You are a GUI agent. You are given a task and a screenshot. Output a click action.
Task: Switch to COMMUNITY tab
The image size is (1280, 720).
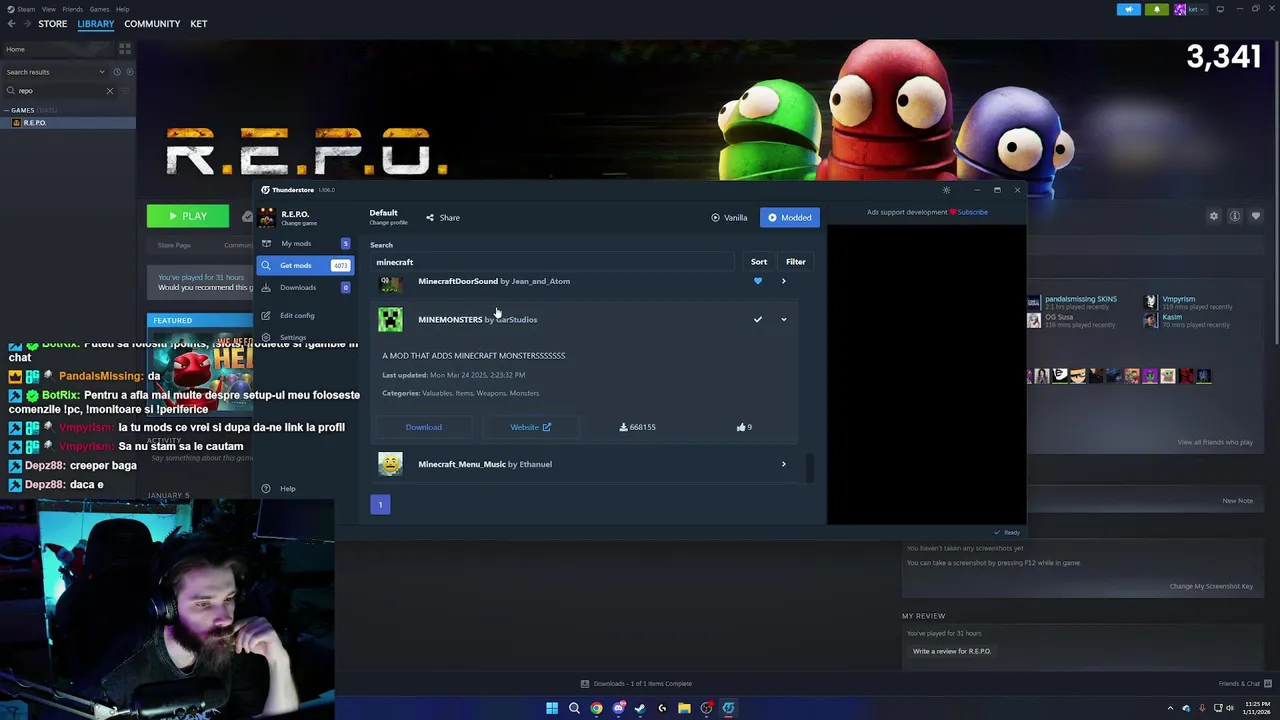[x=152, y=24]
